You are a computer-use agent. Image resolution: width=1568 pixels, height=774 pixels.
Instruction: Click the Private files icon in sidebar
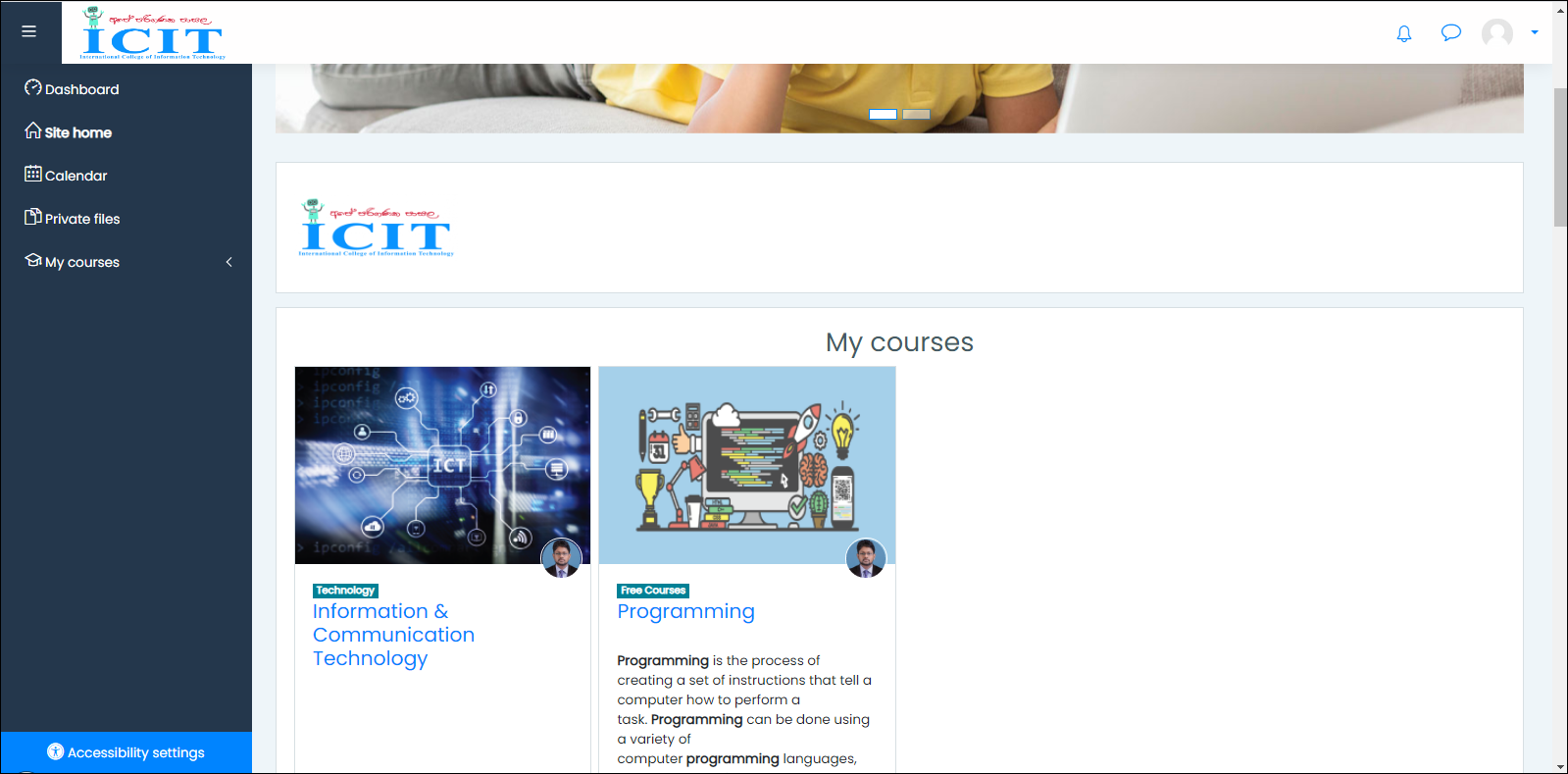[33, 218]
